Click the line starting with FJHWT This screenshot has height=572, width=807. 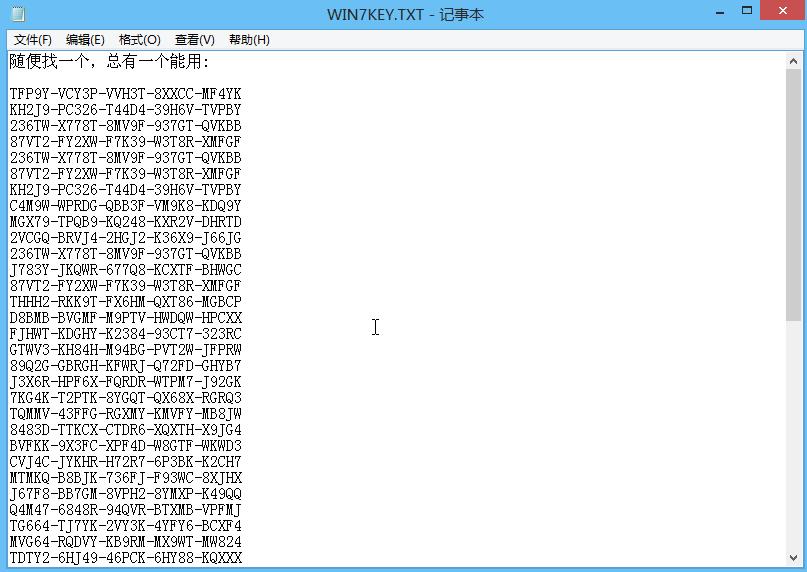[126, 334]
